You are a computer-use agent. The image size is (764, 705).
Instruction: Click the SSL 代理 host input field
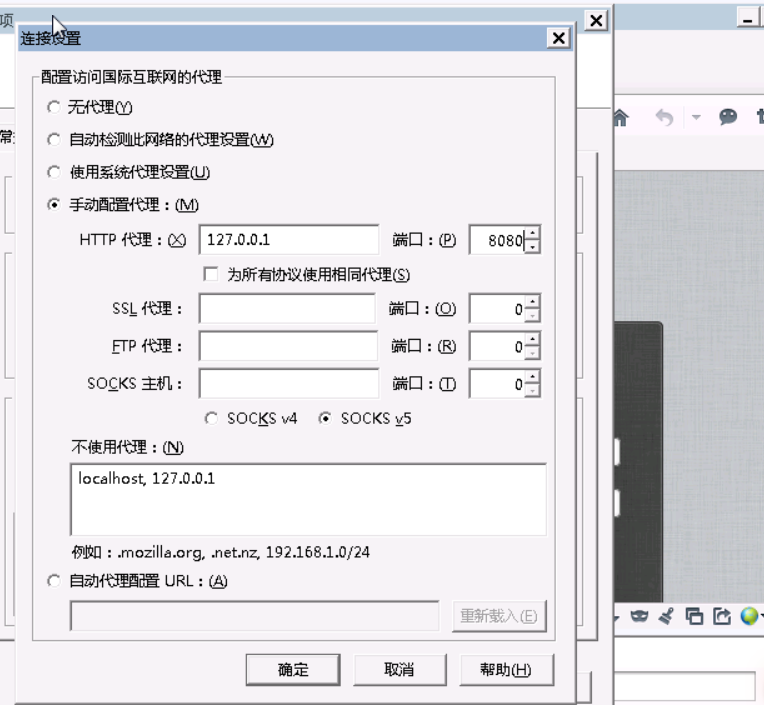pyautogui.click(x=287, y=309)
